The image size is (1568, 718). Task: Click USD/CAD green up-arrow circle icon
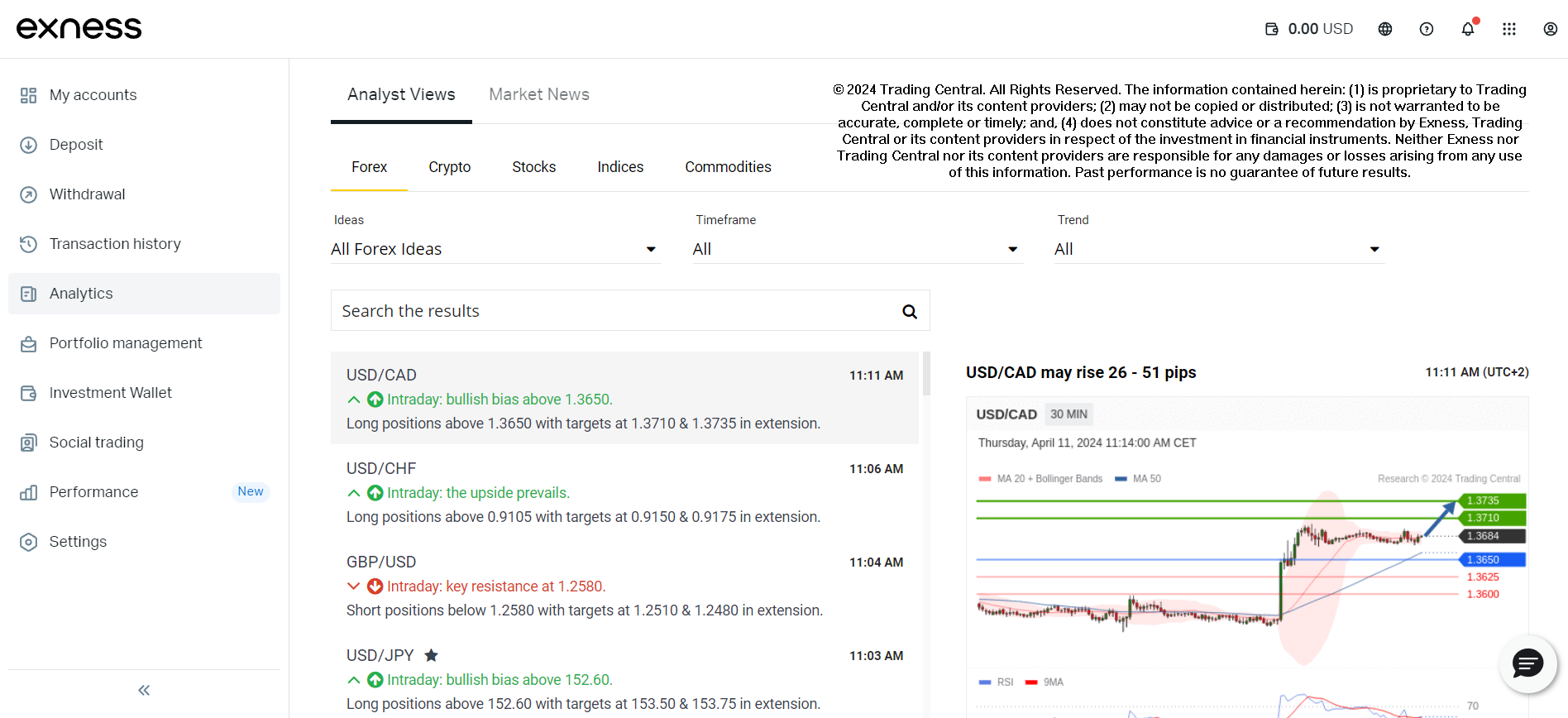pos(375,400)
